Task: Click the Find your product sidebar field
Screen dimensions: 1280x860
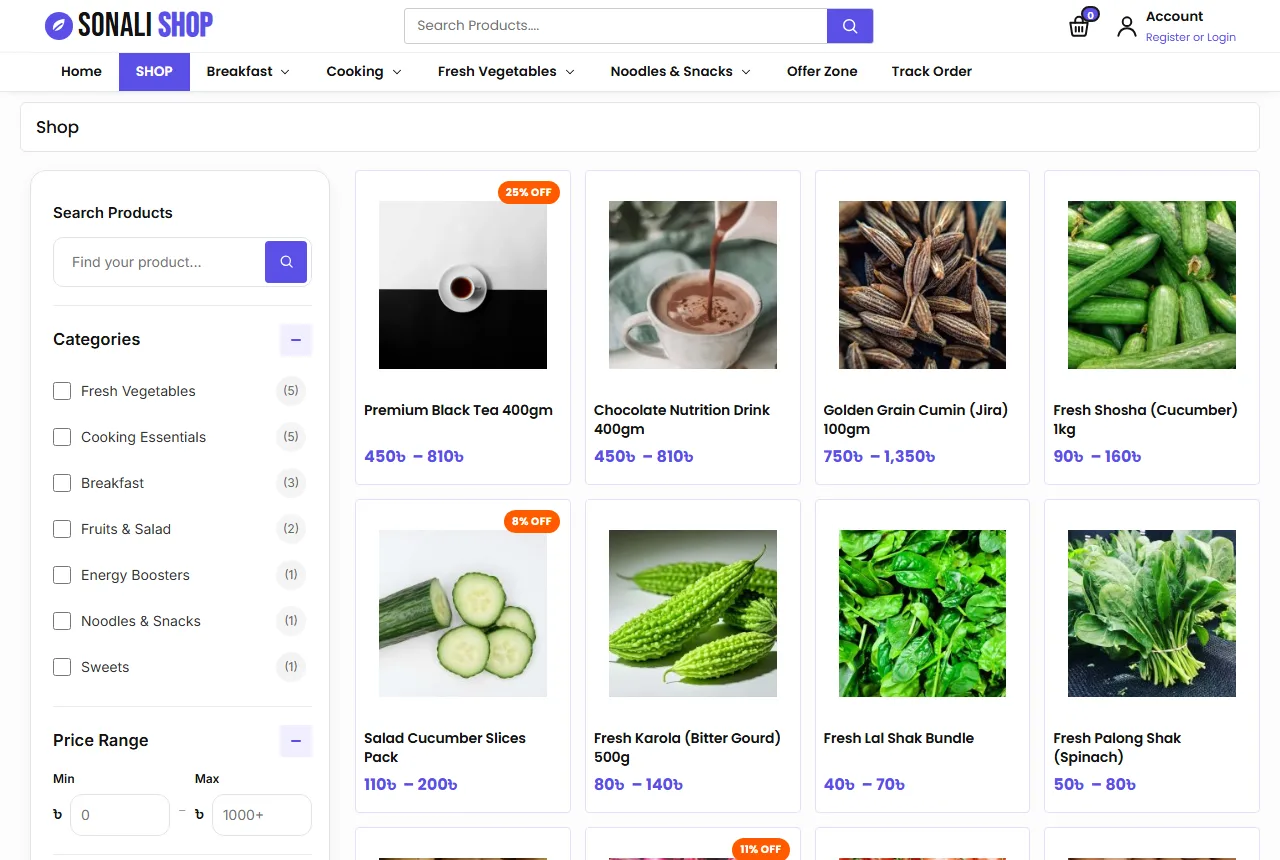Action: coord(160,262)
